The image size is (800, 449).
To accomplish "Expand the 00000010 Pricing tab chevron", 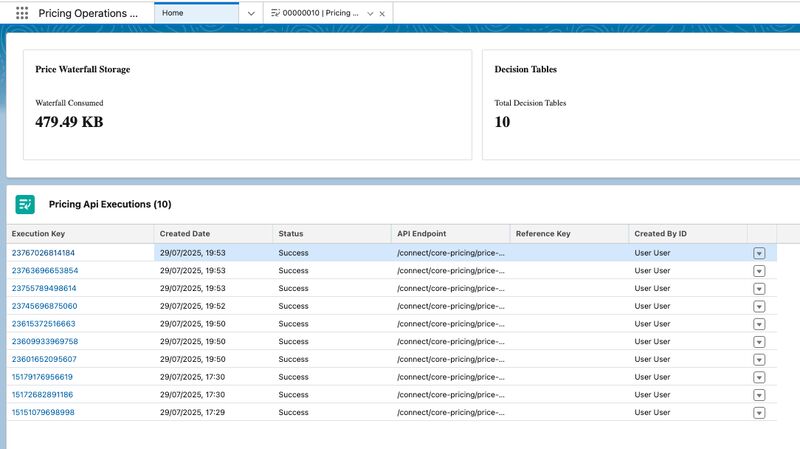I will click(x=370, y=13).
